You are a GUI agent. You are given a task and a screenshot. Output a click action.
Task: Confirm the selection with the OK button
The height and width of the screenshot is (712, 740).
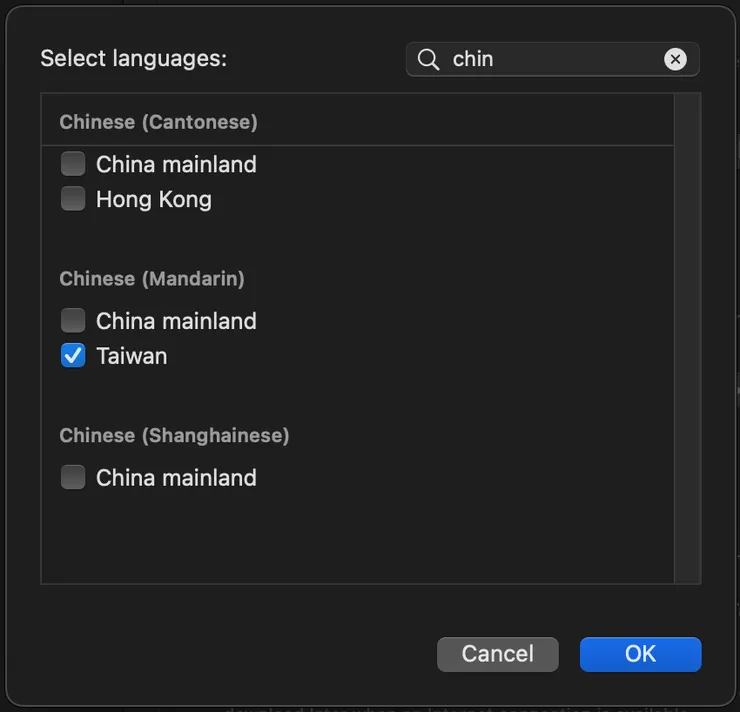(x=640, y=654)
